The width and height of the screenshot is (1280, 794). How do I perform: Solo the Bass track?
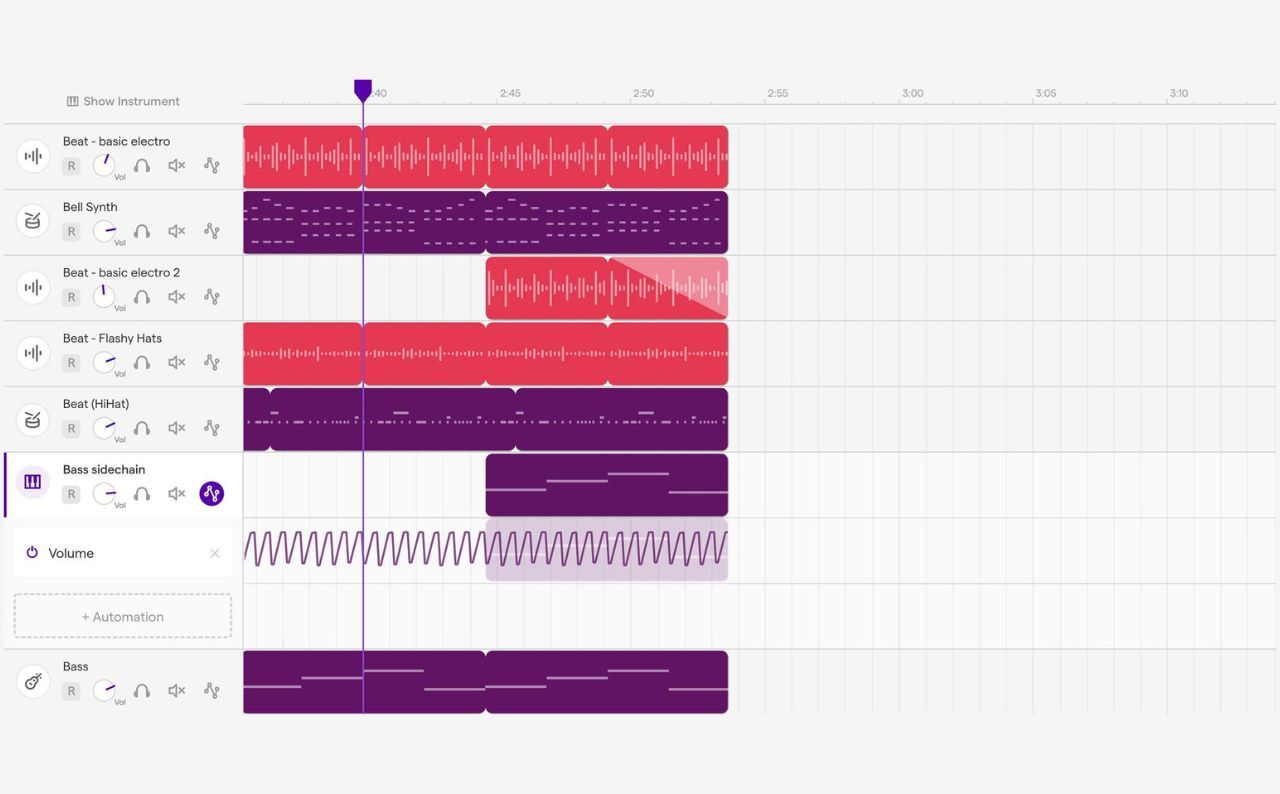pos(142,691)
